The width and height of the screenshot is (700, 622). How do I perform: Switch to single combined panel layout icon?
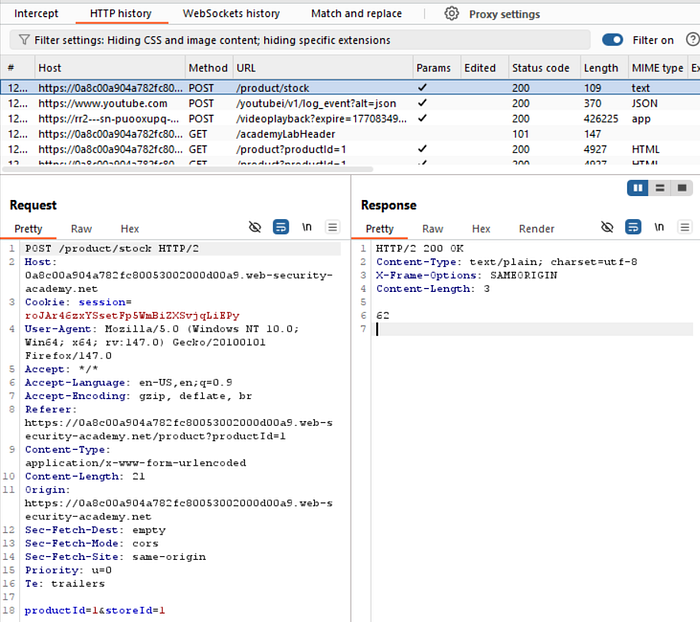(682, 188)
